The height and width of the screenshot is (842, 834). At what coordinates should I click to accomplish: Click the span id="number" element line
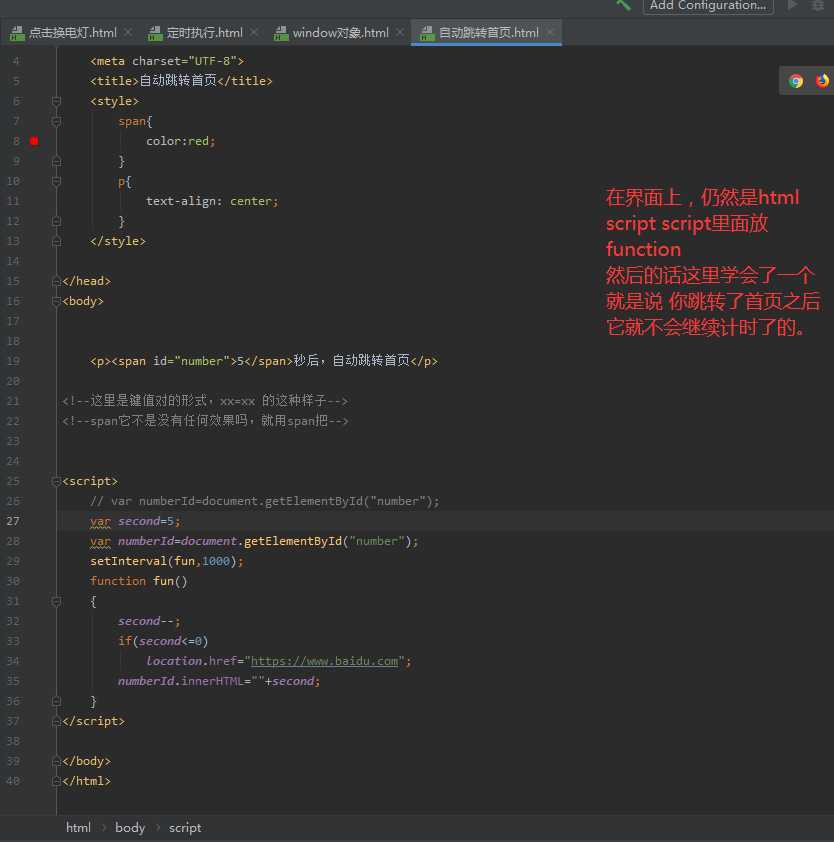click(x=264, y=361)
